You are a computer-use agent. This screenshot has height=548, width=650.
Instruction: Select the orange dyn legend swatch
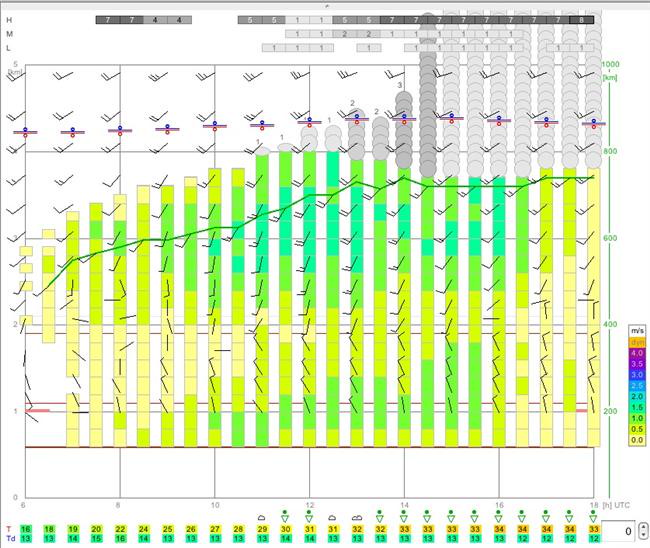pos(637,342)
